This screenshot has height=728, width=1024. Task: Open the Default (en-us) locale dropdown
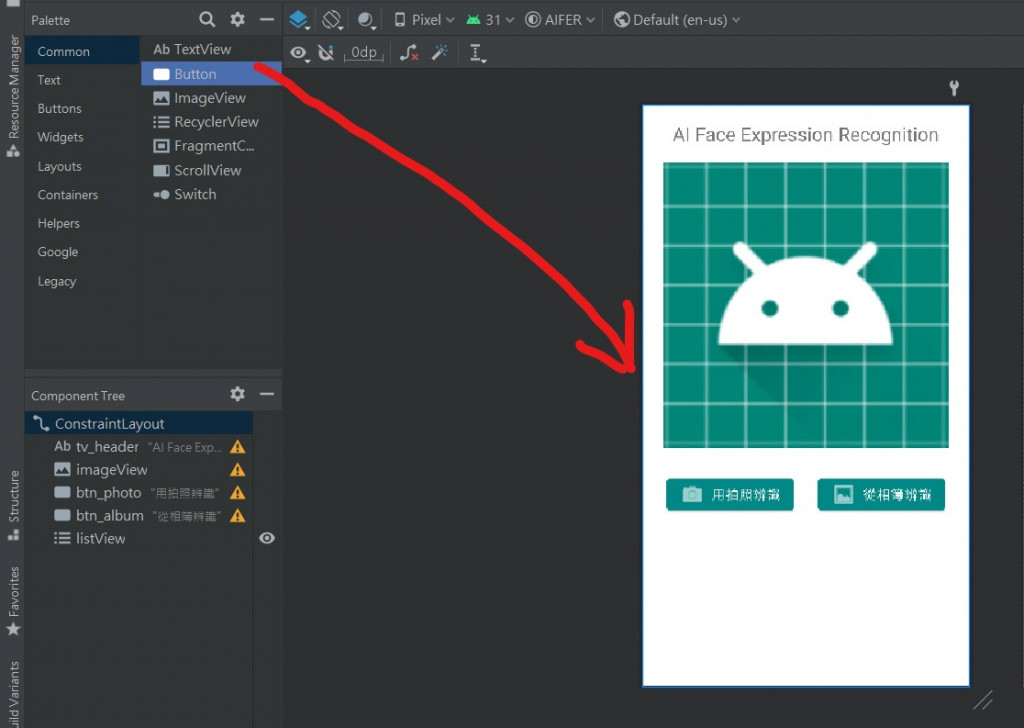pyautogui.click(x=677, y=20)
